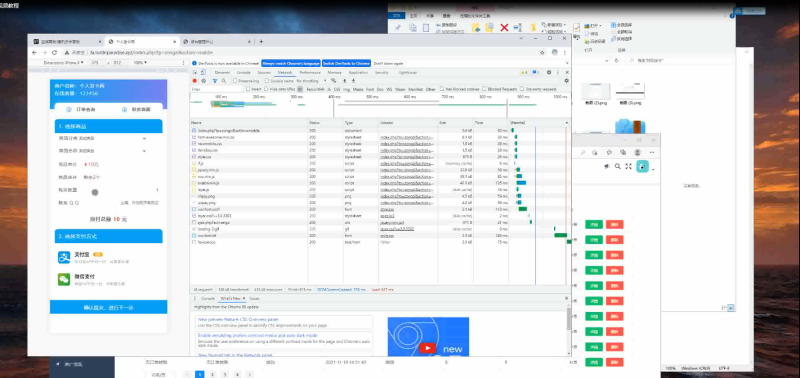The height and width of the screenshot is (378, 800).
Task: Click Don't show again button
Action: tap(388, 63)
